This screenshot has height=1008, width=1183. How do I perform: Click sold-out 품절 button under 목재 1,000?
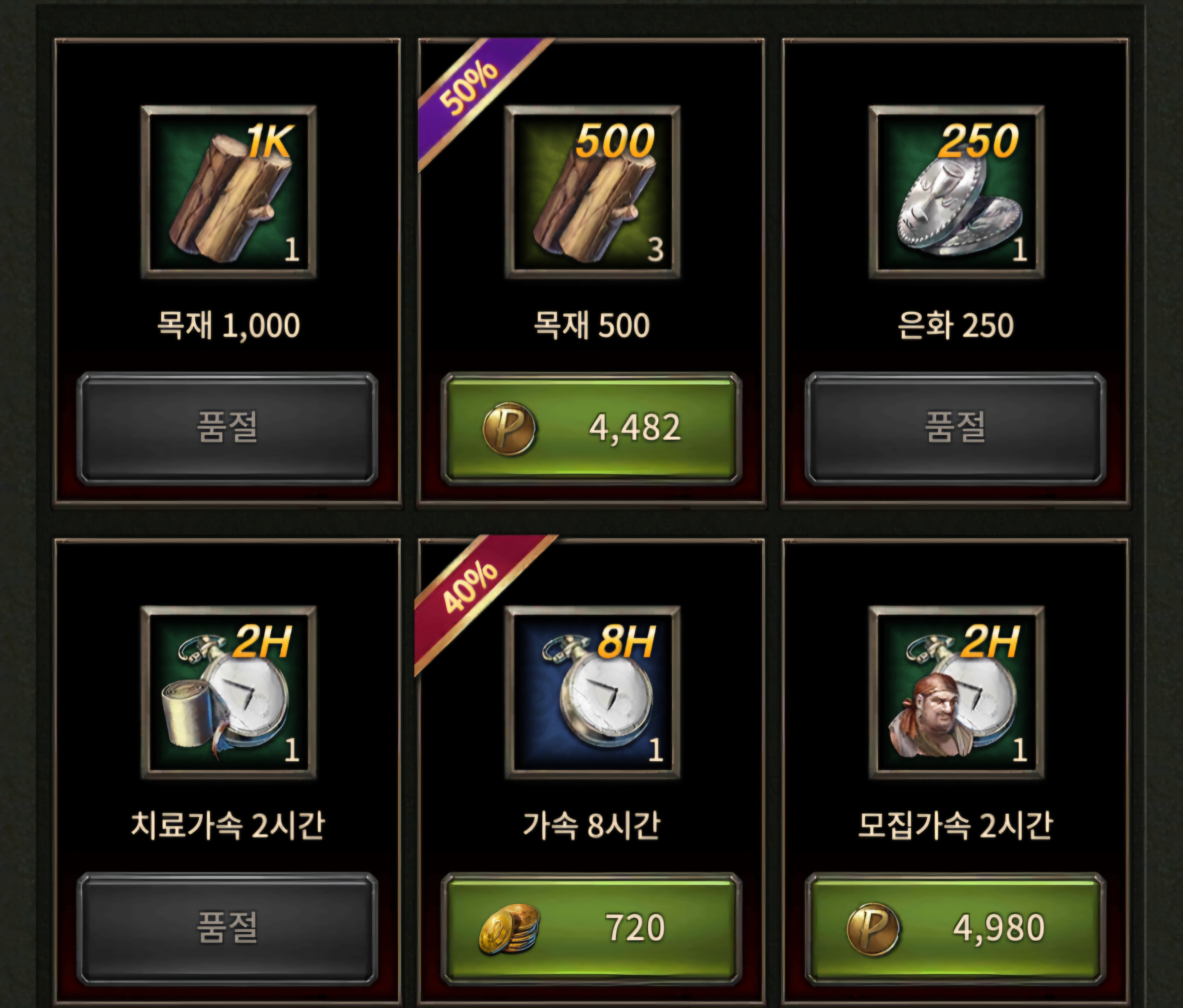pyautogui.click(x=227, y=428)
